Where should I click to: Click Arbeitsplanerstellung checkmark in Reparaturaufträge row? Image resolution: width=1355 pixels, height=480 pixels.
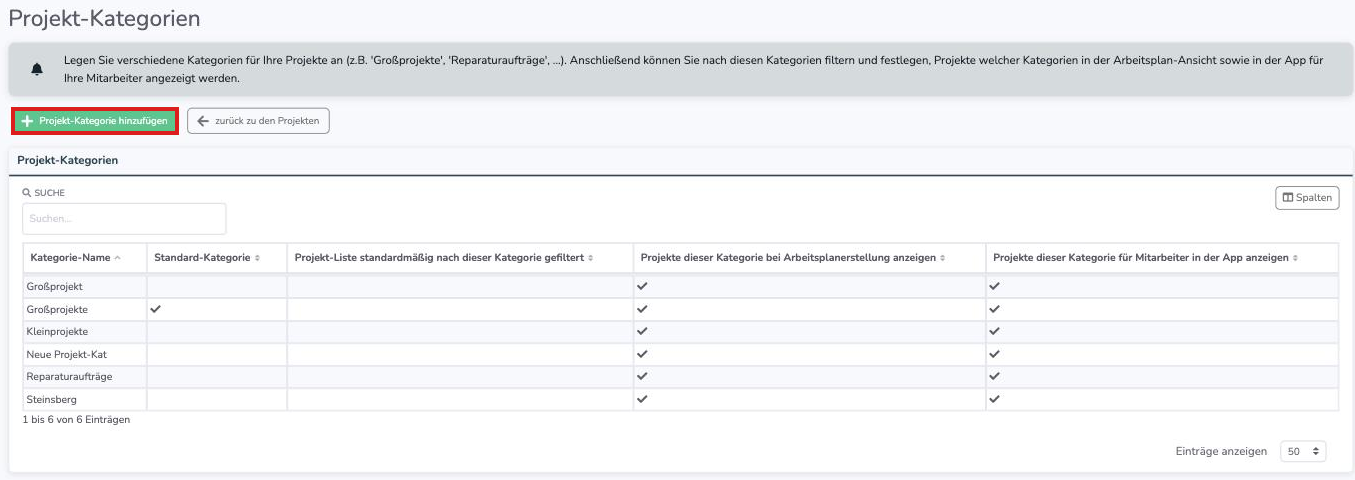(642, 377)
